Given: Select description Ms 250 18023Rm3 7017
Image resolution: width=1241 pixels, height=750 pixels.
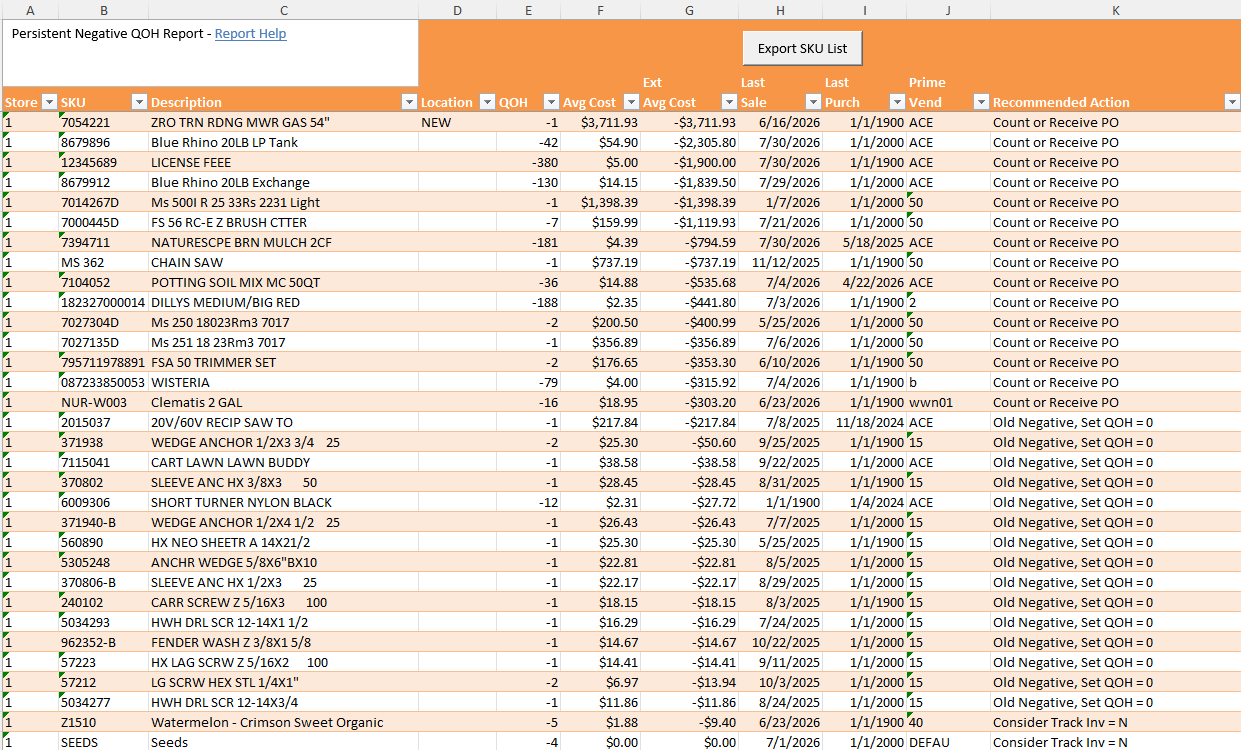Looking at the screenshot, I should coord(283,322).
